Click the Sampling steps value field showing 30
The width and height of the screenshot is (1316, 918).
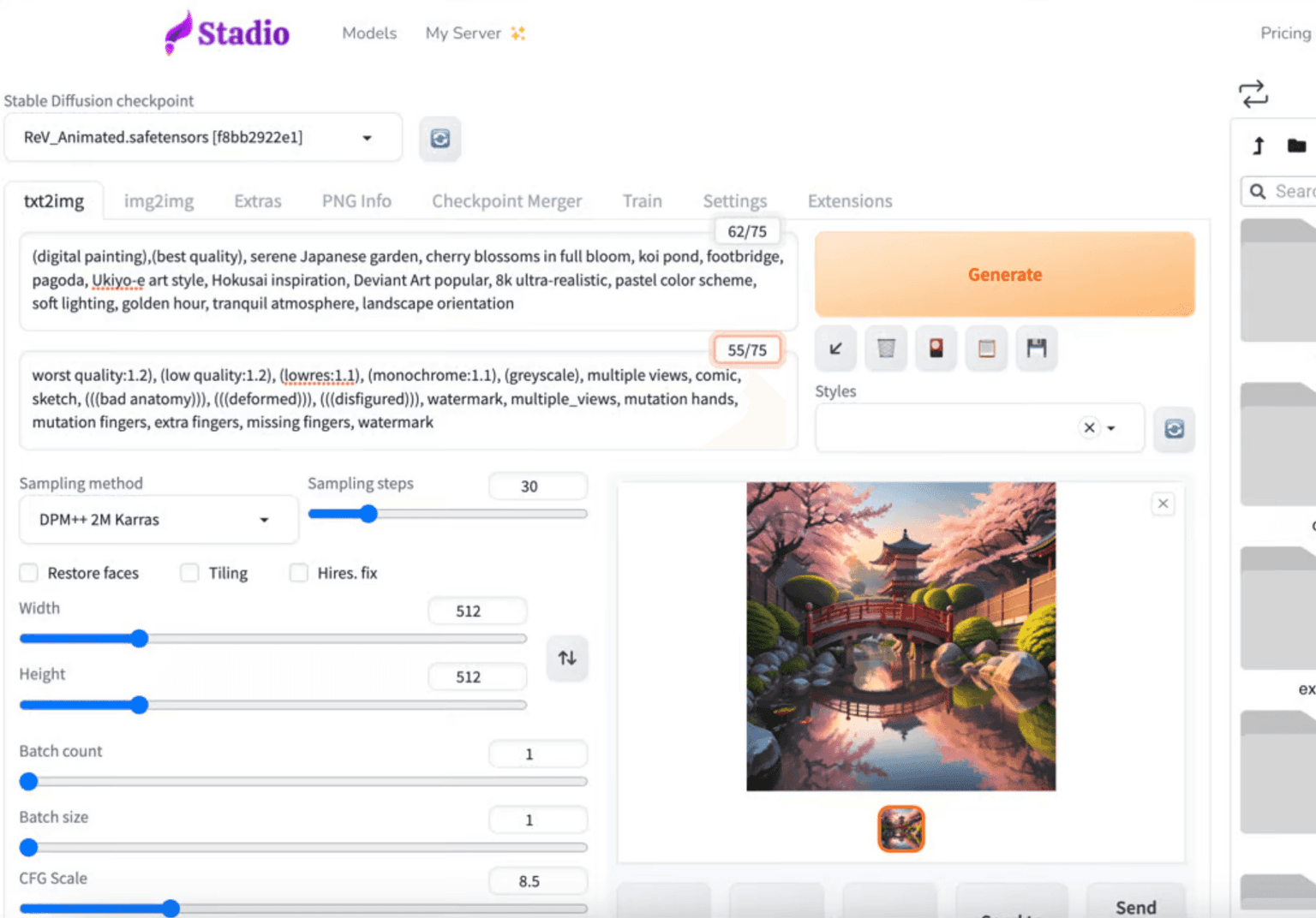click(538, 486)
